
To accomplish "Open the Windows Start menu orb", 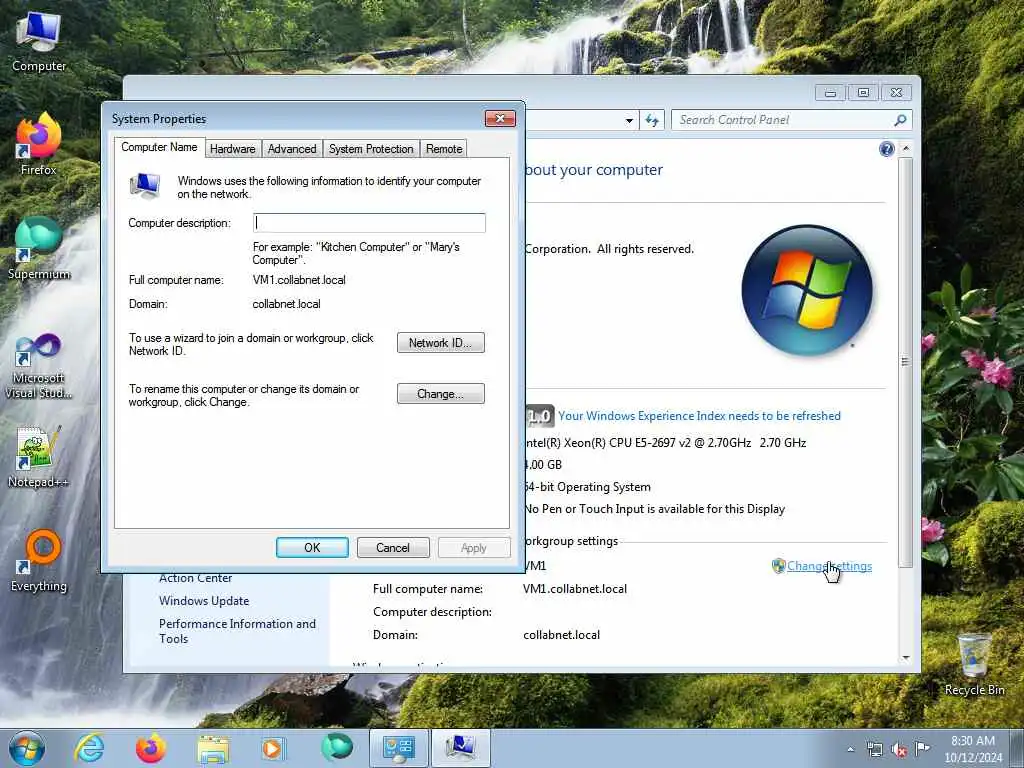I will pos(27,748).
